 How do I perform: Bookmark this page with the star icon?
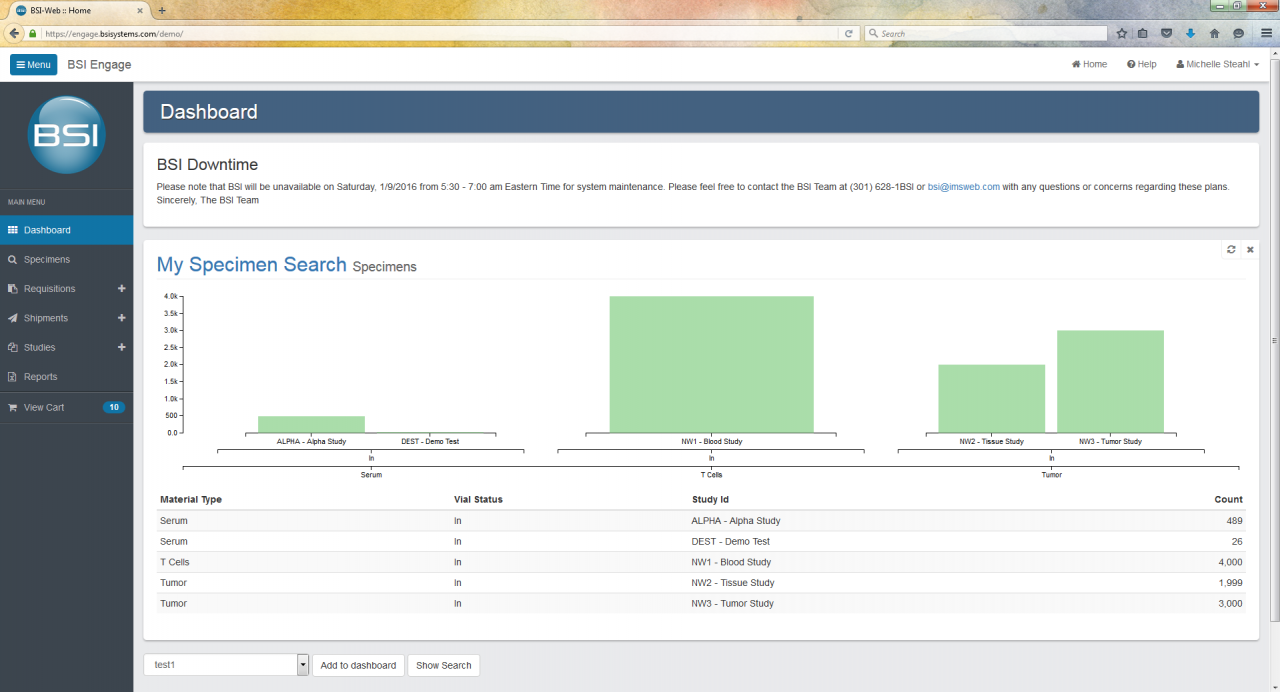pos(1120,33)
